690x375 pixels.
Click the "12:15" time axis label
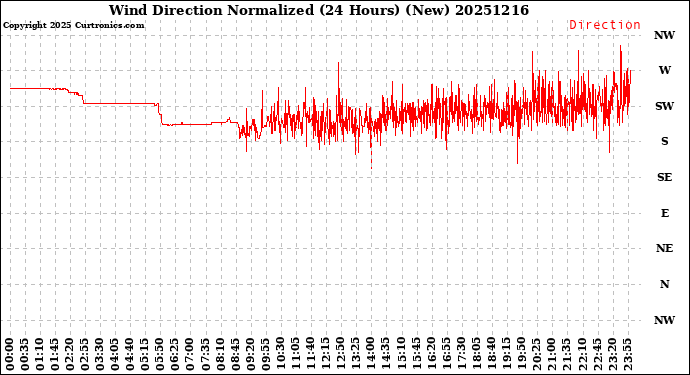pyautogui.click(x=326, y=355)
